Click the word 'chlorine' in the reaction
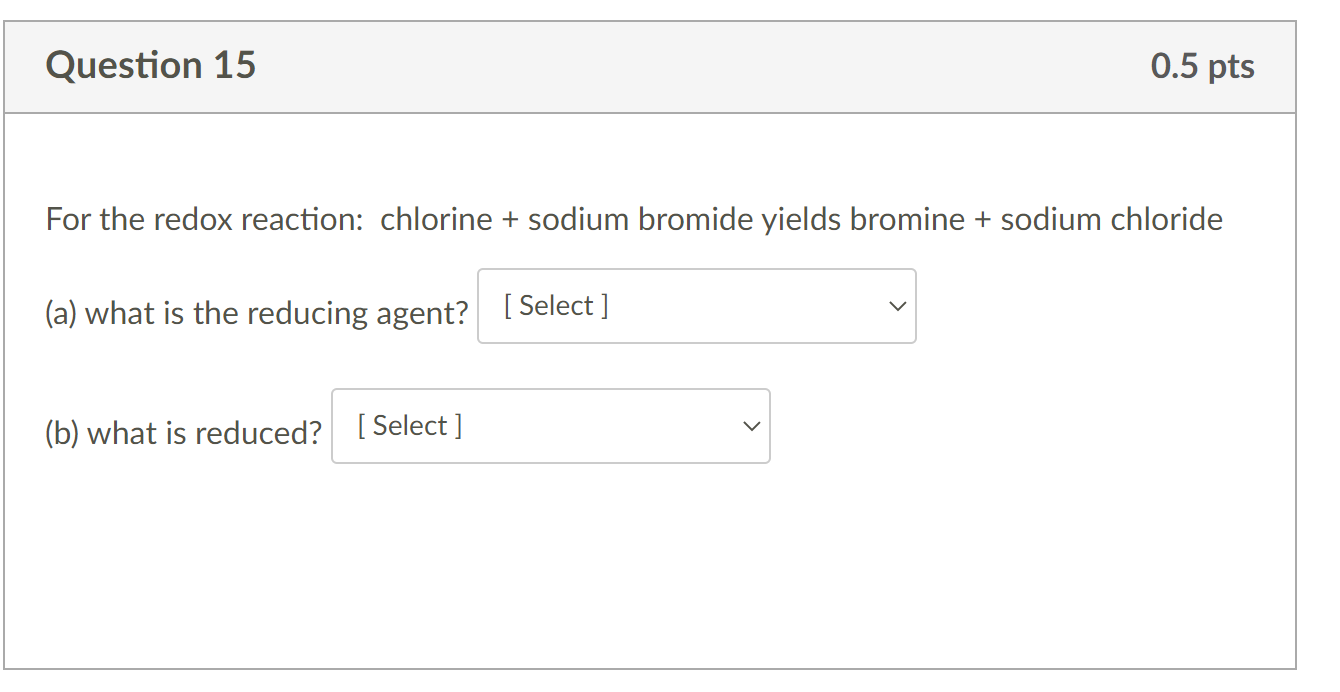The height and width of the screenshot is (692, 1340). pos(436,219)
